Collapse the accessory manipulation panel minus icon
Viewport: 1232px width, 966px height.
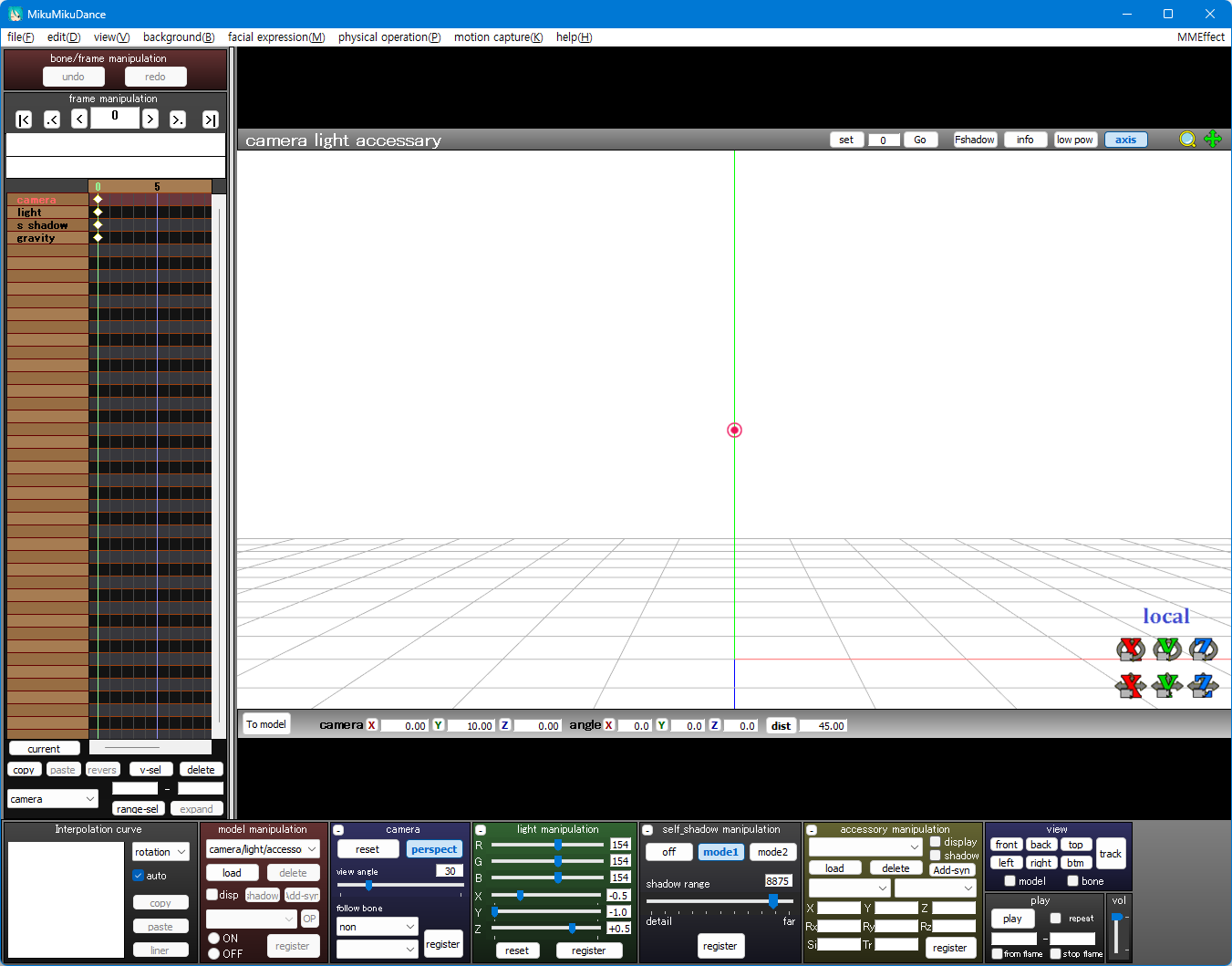pos(812,830)
